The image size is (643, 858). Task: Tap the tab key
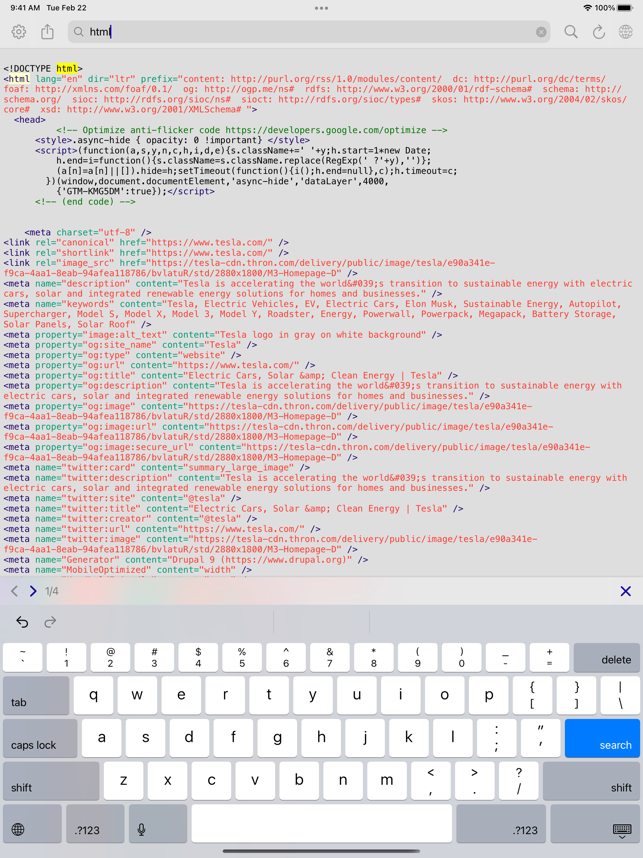pyautogui.click(x=36, y=695)
